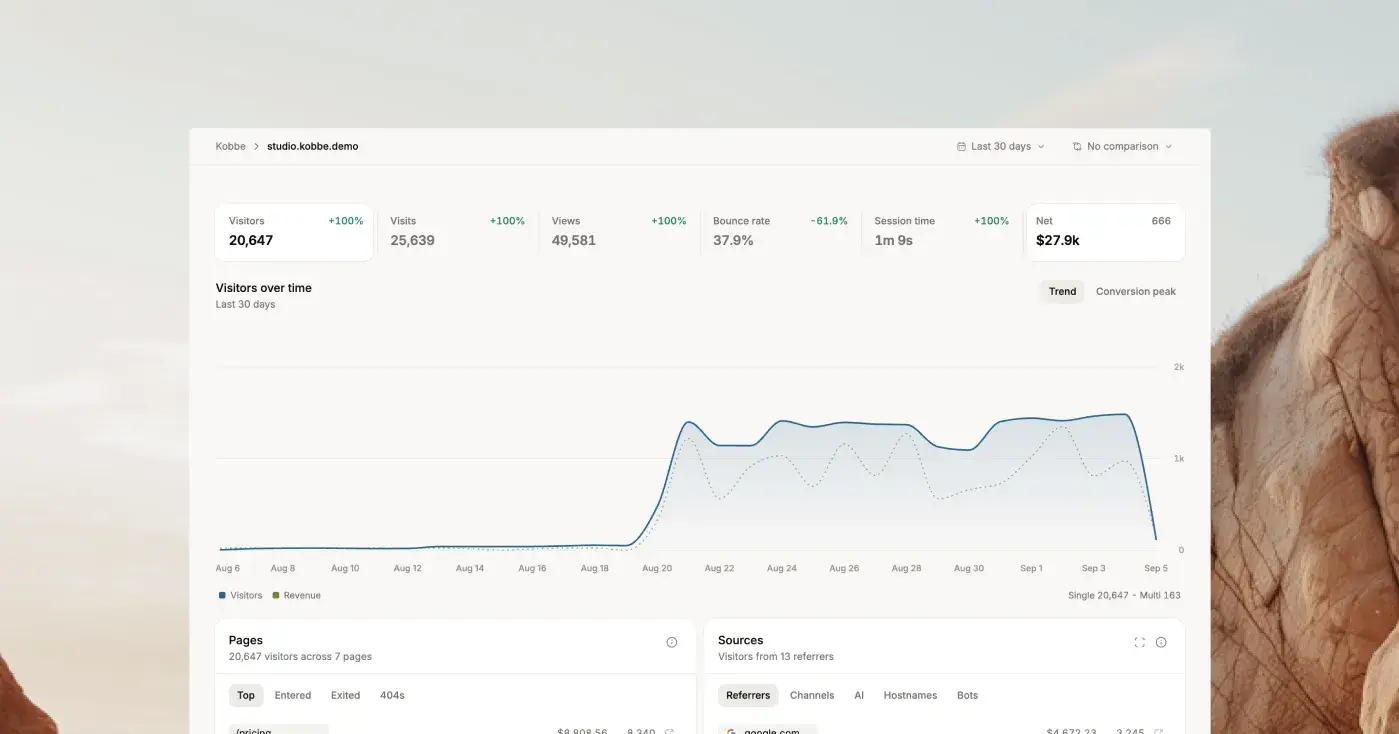This screenshot has height=734, width=1399.
Task: Switch to the Entered pages tab
Action: [x=293, y=695]
